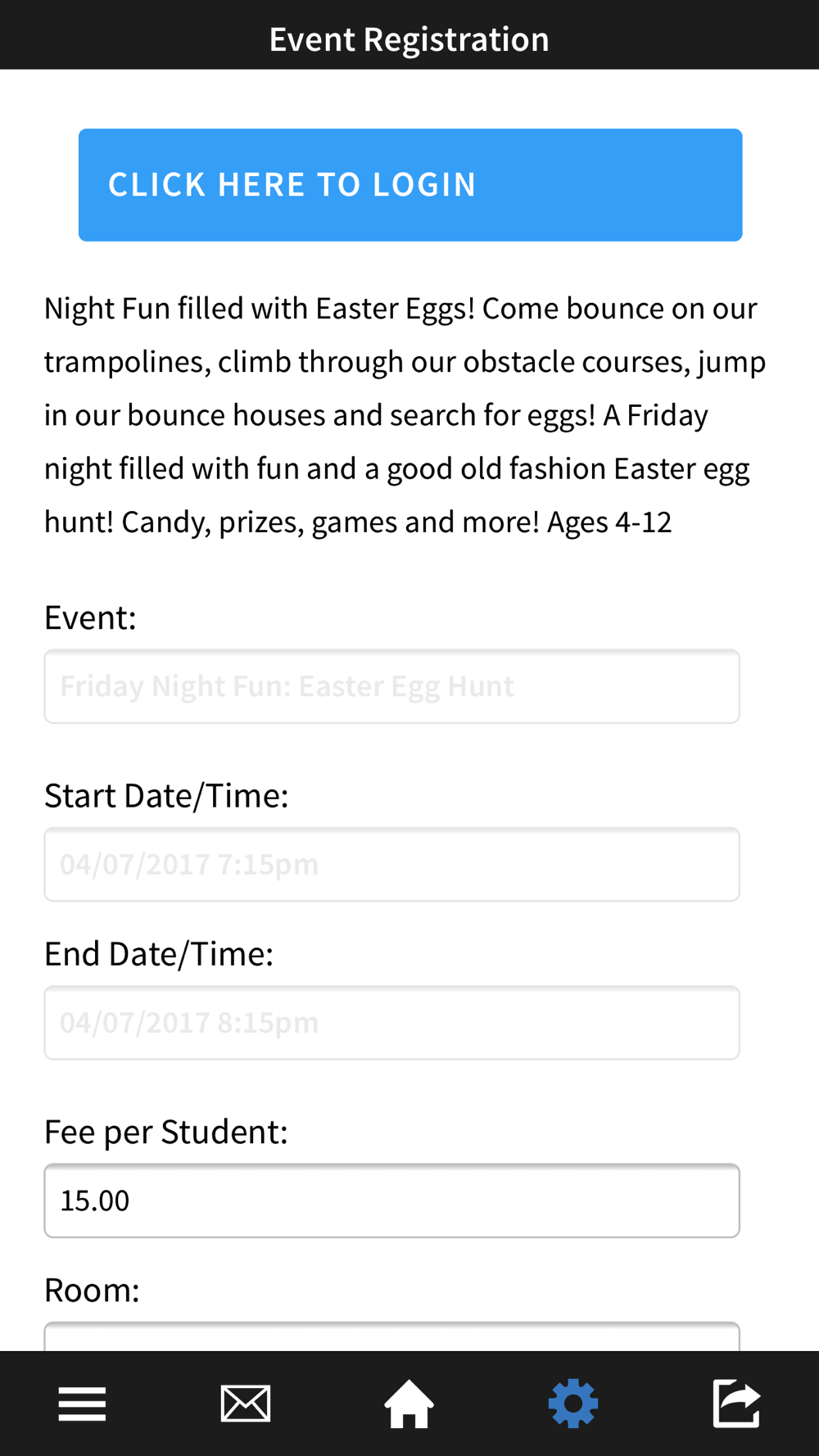This screenshot has width=819, height=1456.
Task: Tap the Event Registration header title
Action: (x=409, y=39)
